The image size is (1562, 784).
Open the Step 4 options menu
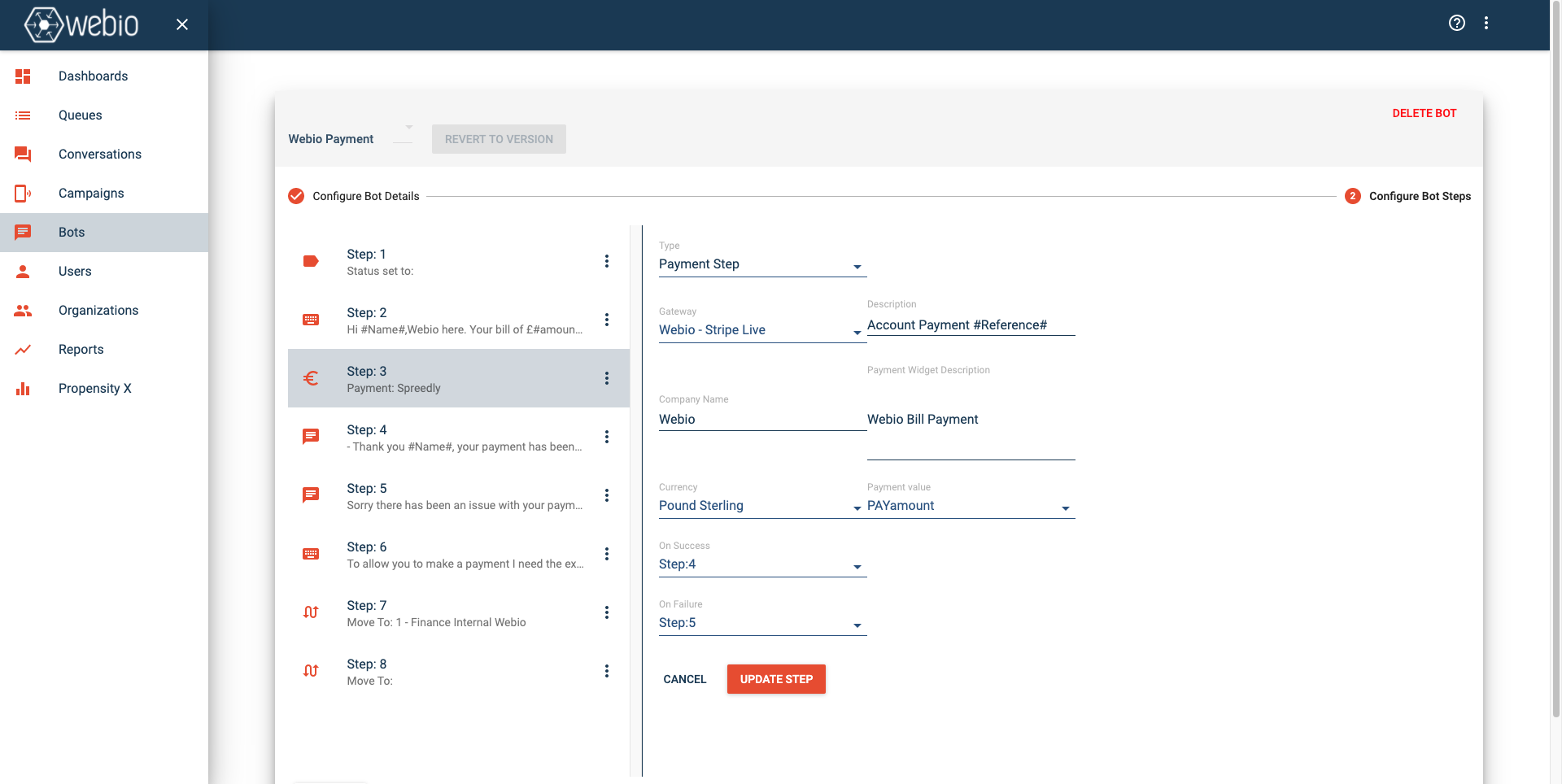[x=607, y=437]
